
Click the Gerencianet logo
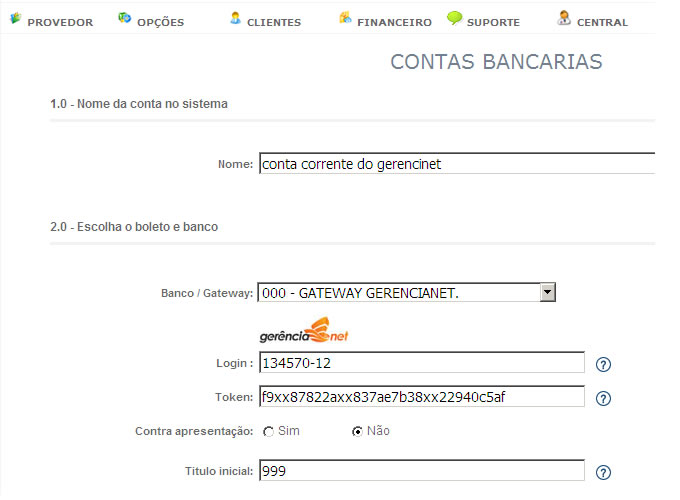pyautogui.click(x=304, y=330)
